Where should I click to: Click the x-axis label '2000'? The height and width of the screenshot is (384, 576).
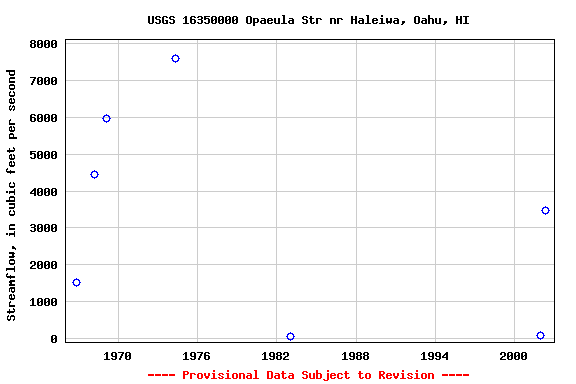point(514,356)
